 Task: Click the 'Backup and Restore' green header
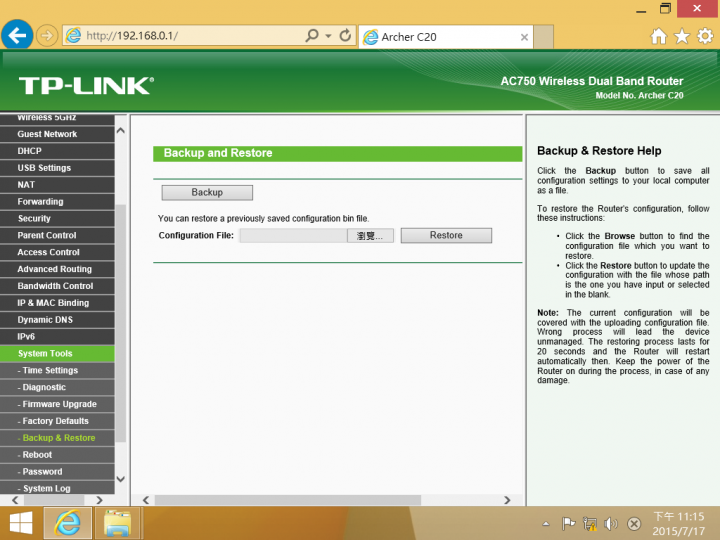[x=338, y=153]
